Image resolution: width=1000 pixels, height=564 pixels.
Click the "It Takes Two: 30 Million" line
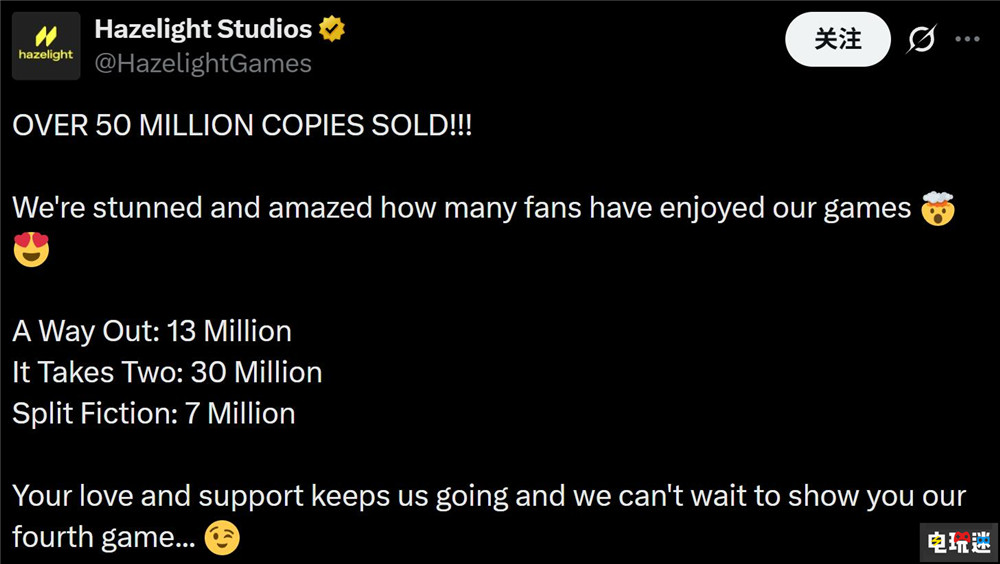(x=167, y=372)
